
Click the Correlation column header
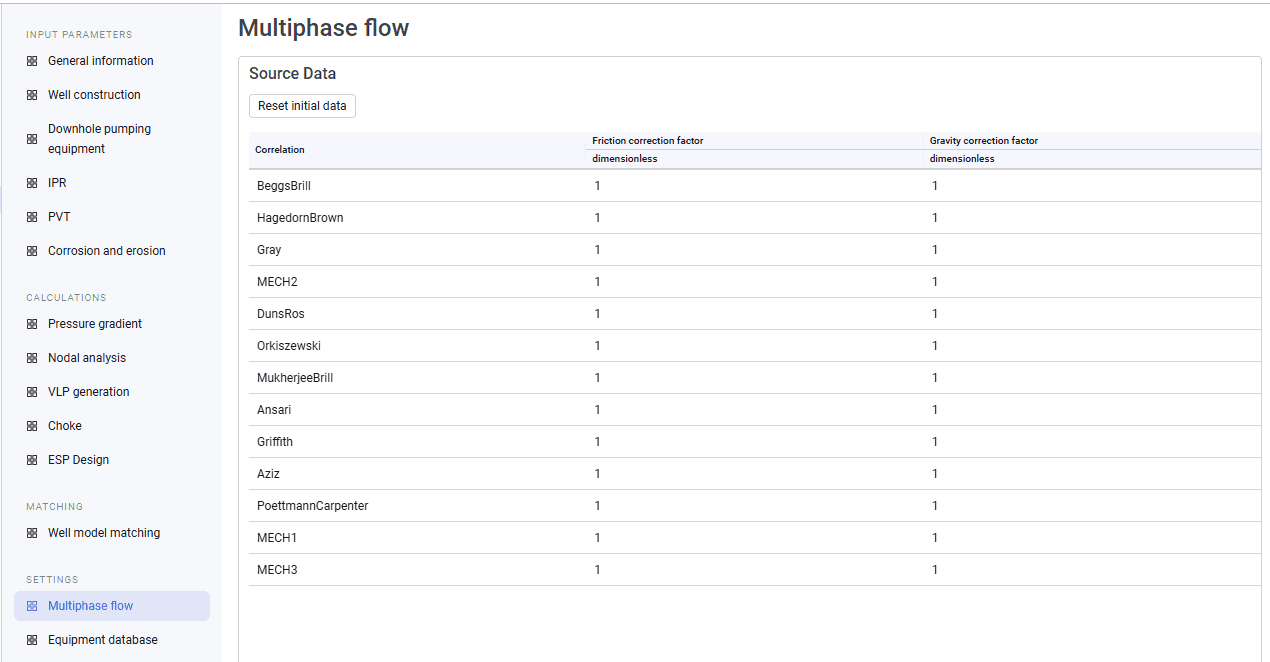point(417,150)
